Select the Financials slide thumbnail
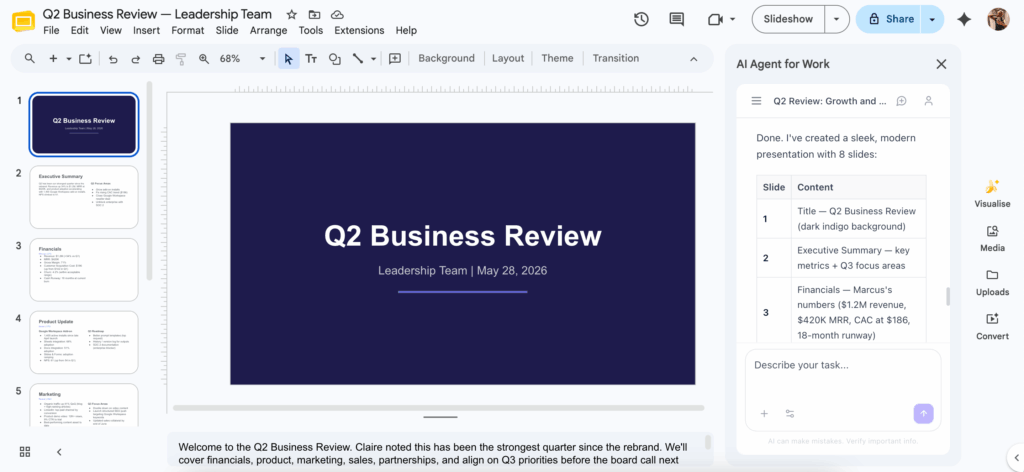 (x=84, y=269)
